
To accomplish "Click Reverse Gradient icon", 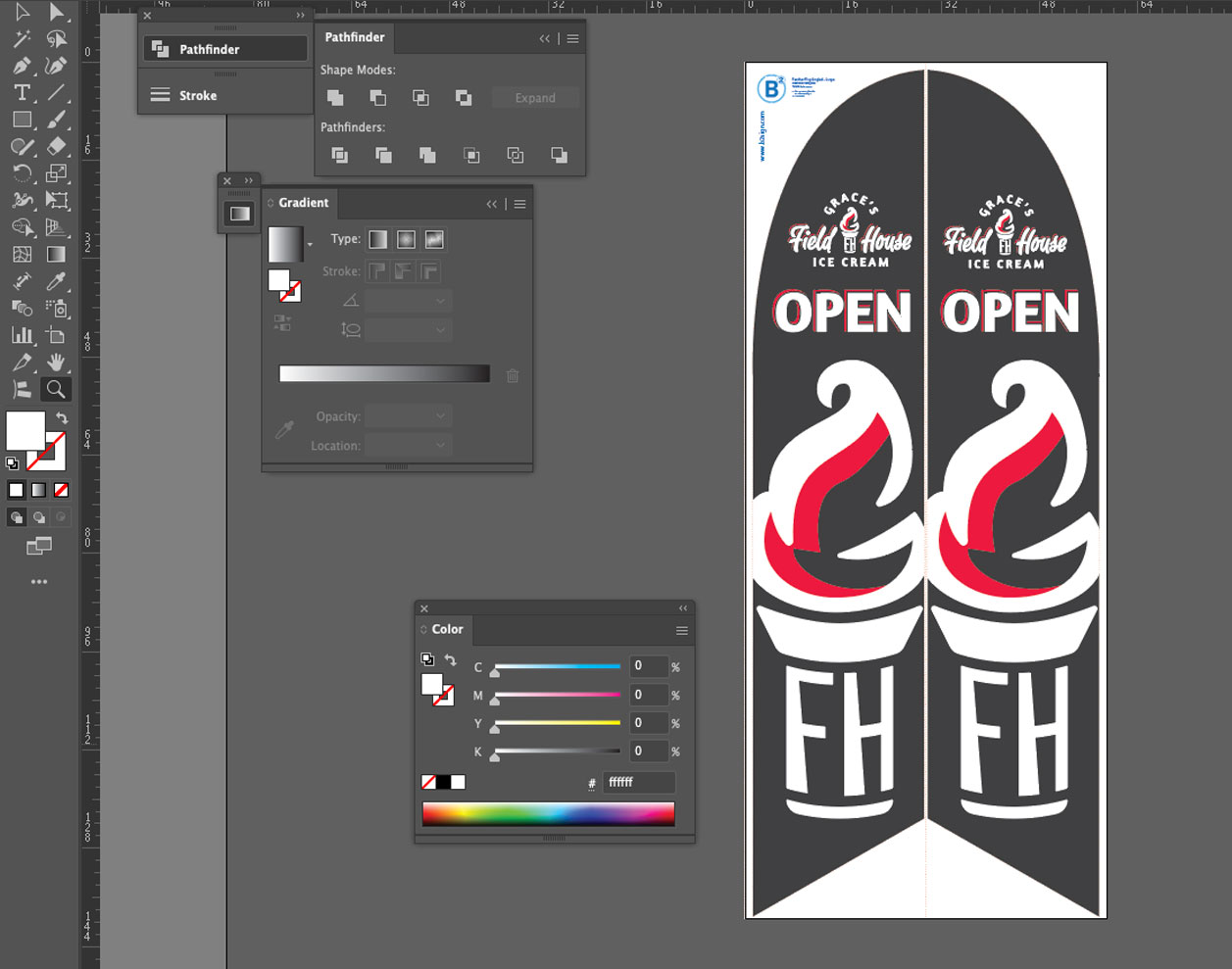I will pyautogui.click(x=282, y=322).
